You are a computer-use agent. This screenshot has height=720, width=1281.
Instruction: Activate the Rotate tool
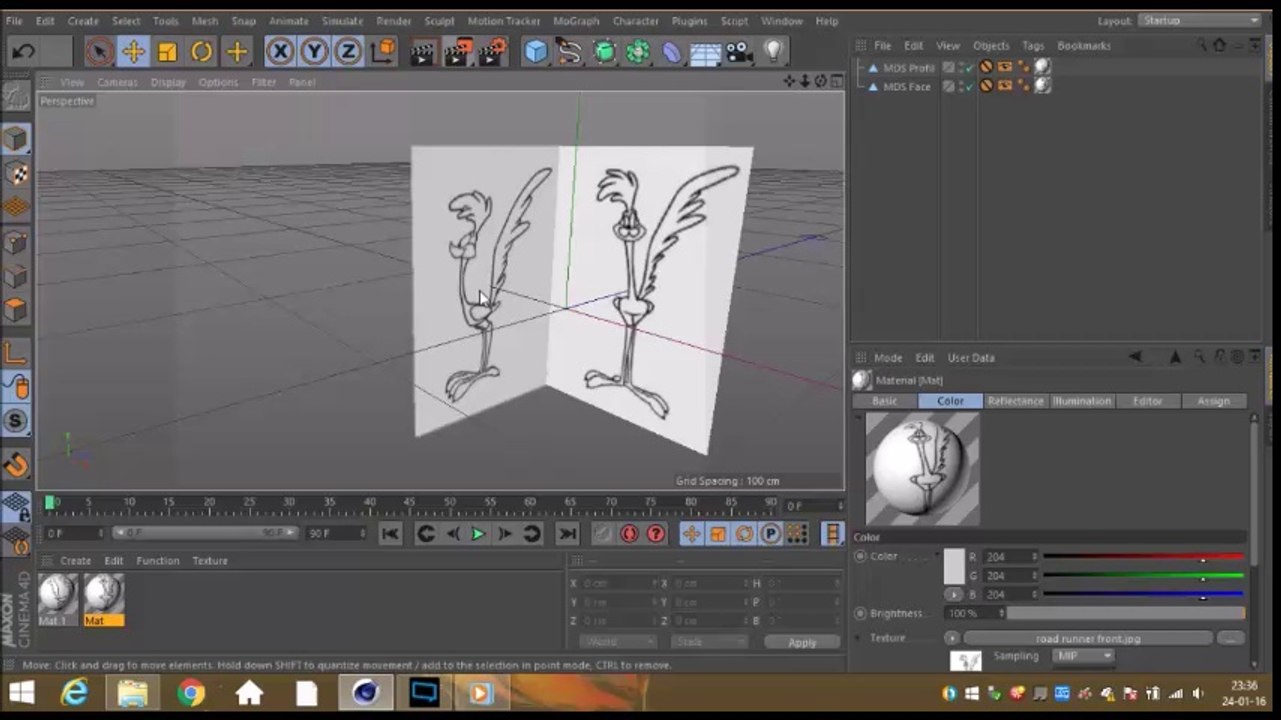[x=201, y=51]
